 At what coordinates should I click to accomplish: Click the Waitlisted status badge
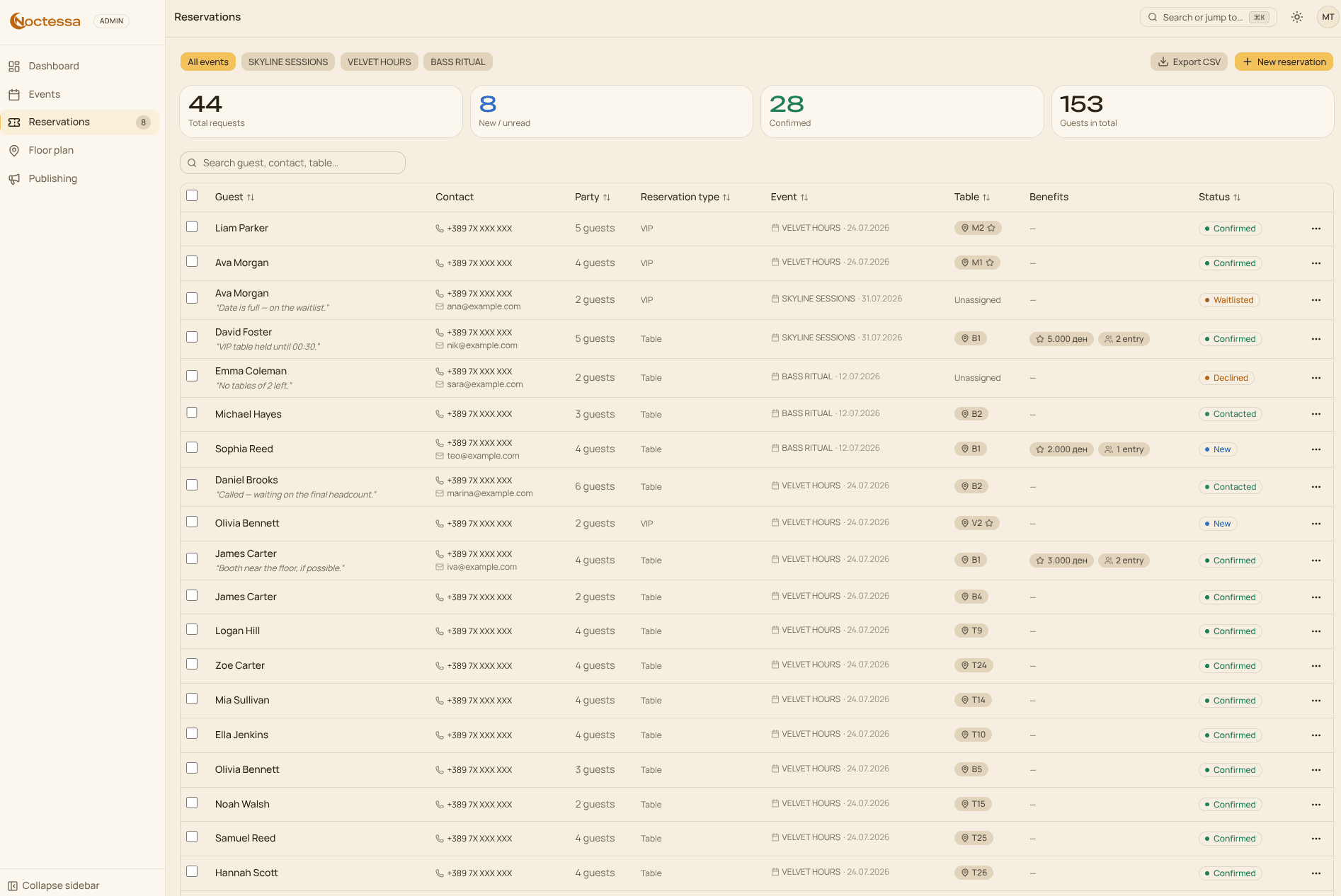[x=1229, y=300]
